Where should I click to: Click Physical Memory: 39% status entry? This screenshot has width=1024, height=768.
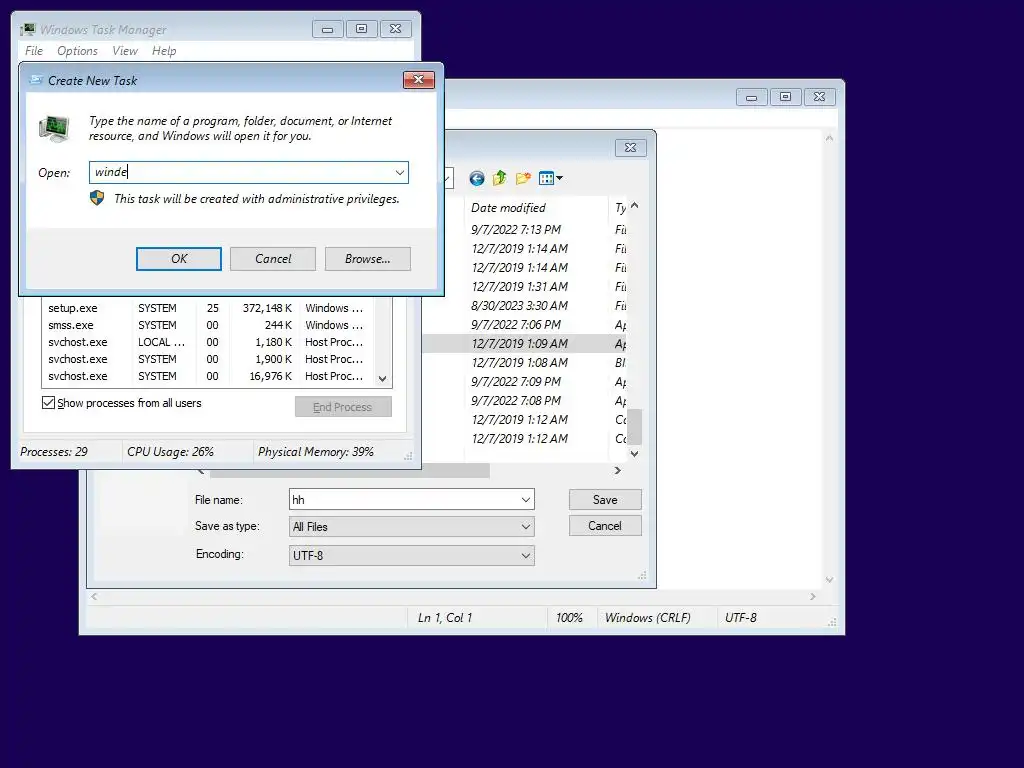pos(315,451)
